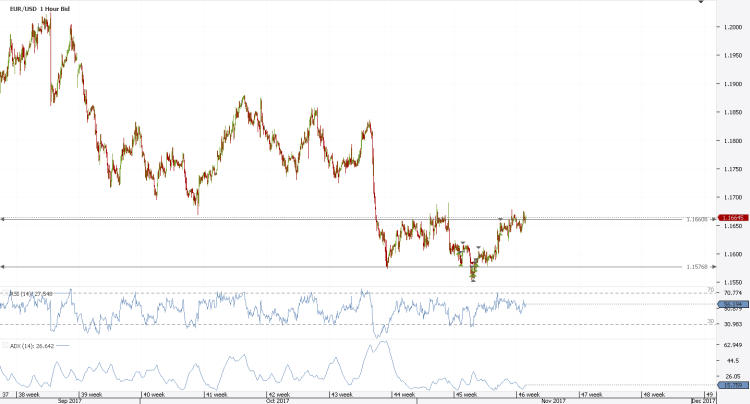Click the 1.1850 price axis label
Viewport: 750px width, 404px height.
click(x=732, y=112)
